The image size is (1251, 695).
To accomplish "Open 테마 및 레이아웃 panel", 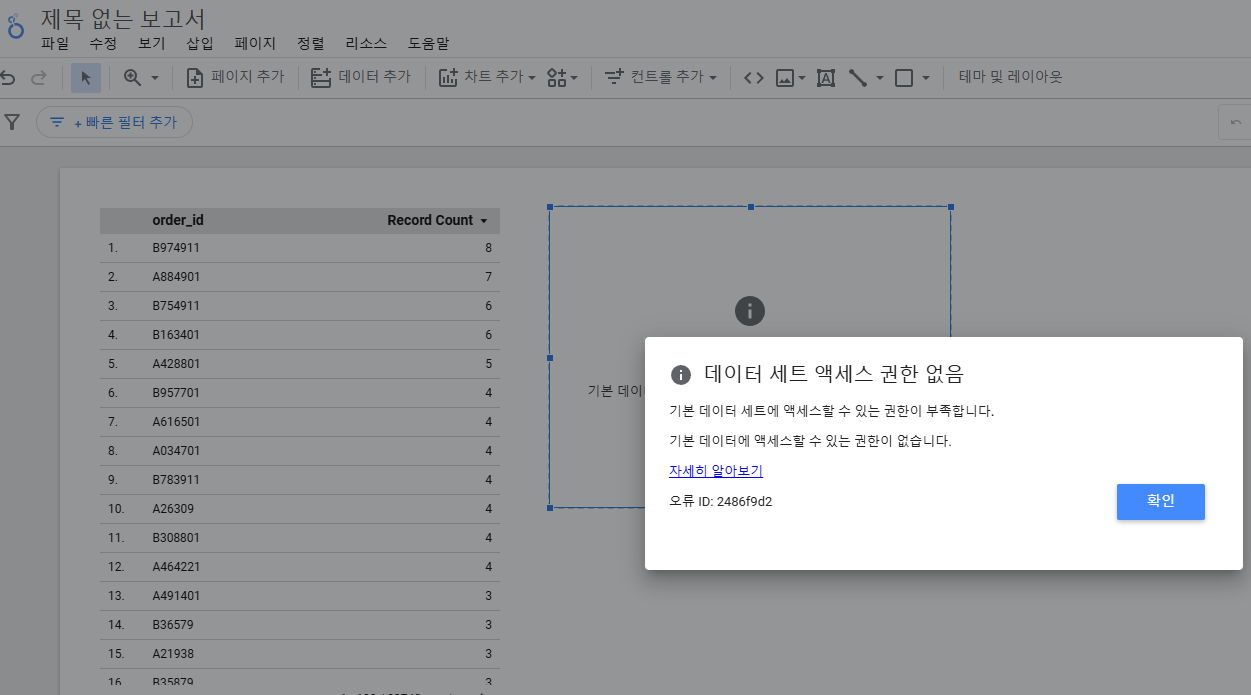I will [1010, 77].
